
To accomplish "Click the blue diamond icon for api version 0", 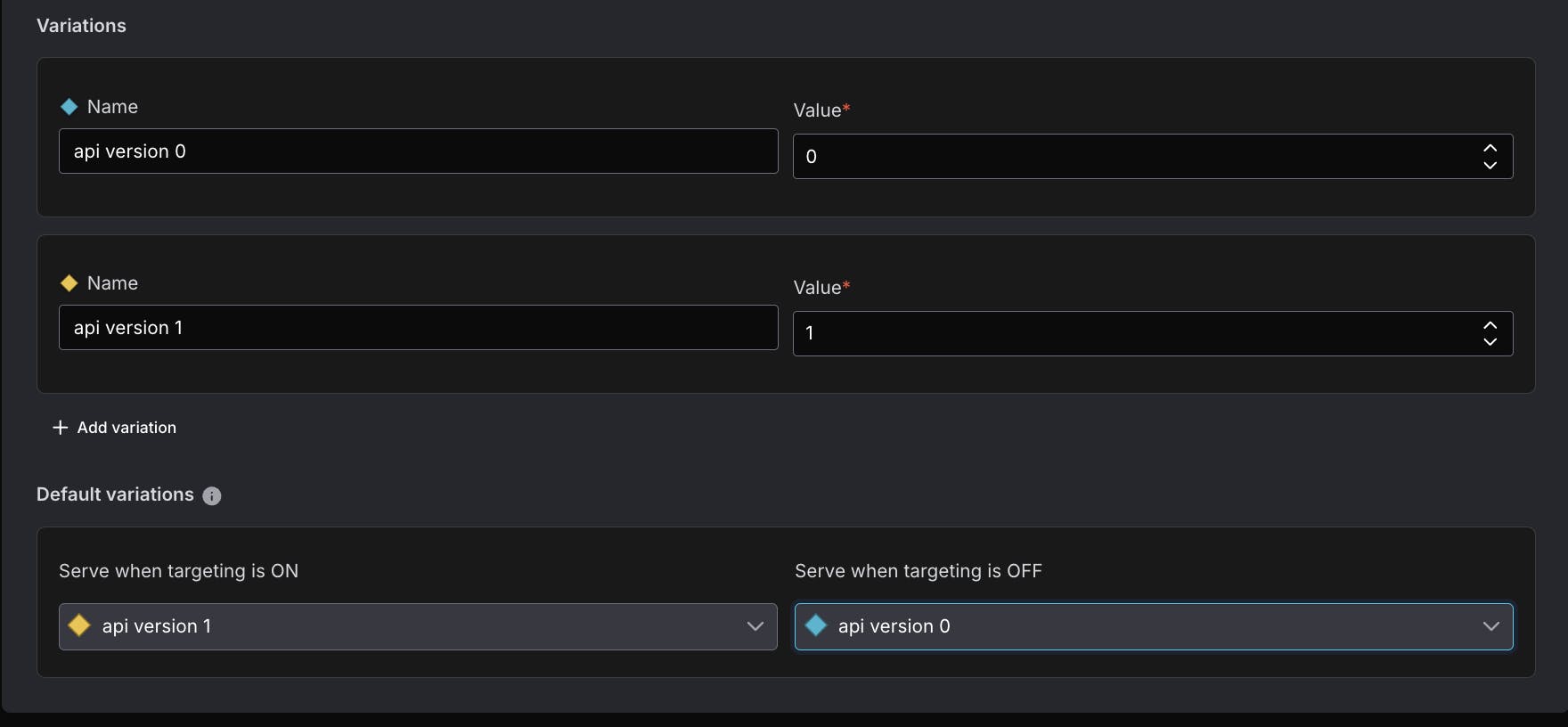I will (x=69, y=107).
